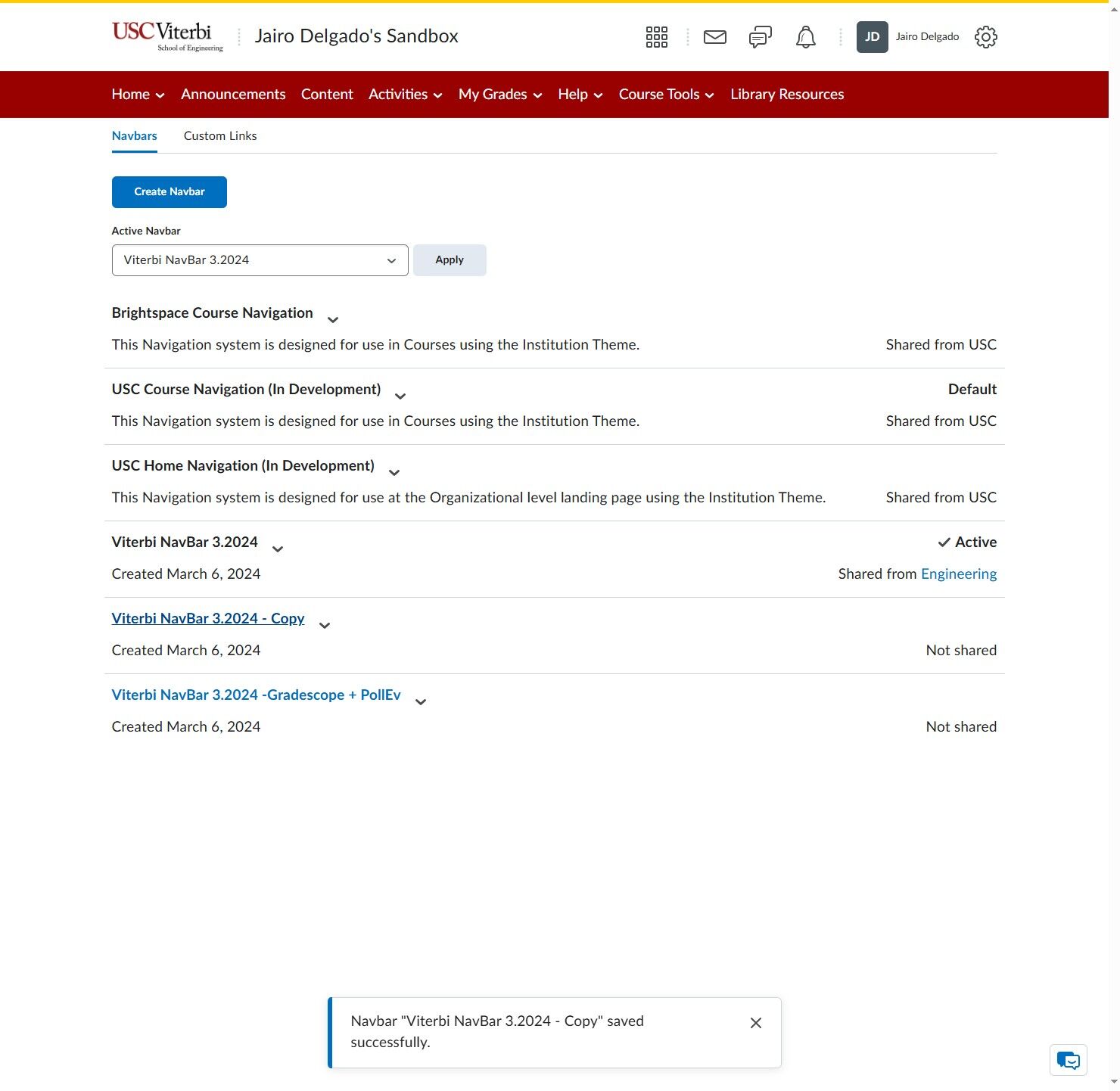Follow the Engineering shared-from link

coord(959,574)
